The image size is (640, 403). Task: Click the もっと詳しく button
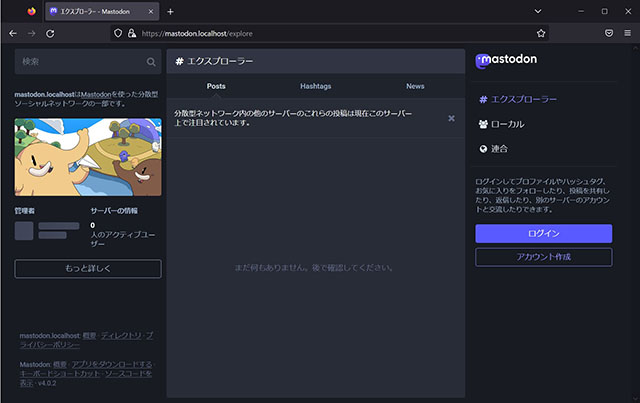[88, 269]
